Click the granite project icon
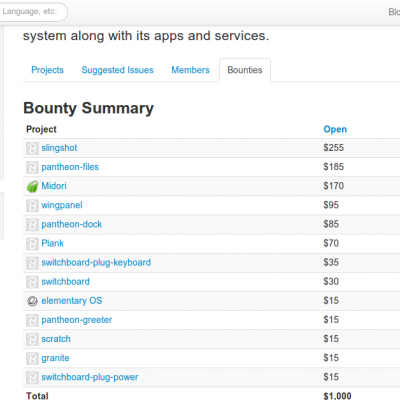 [x=32, y=359]
